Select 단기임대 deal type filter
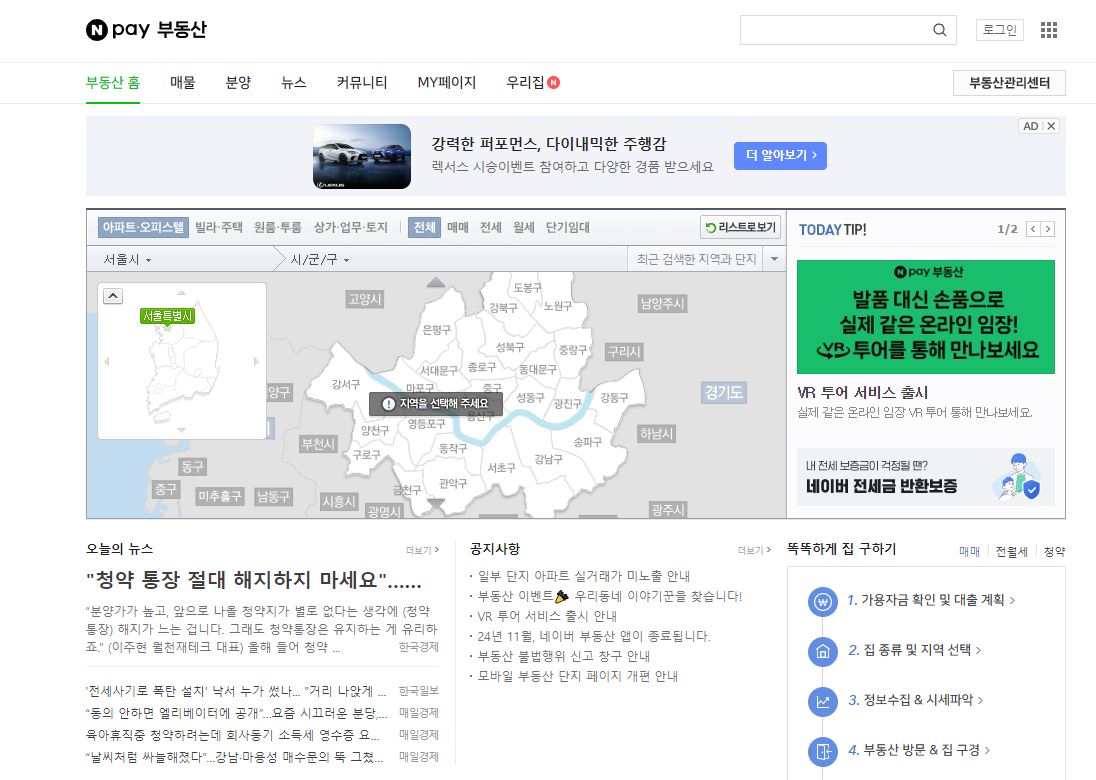Viewport: 1096px width, 780px height. [568, 227]
